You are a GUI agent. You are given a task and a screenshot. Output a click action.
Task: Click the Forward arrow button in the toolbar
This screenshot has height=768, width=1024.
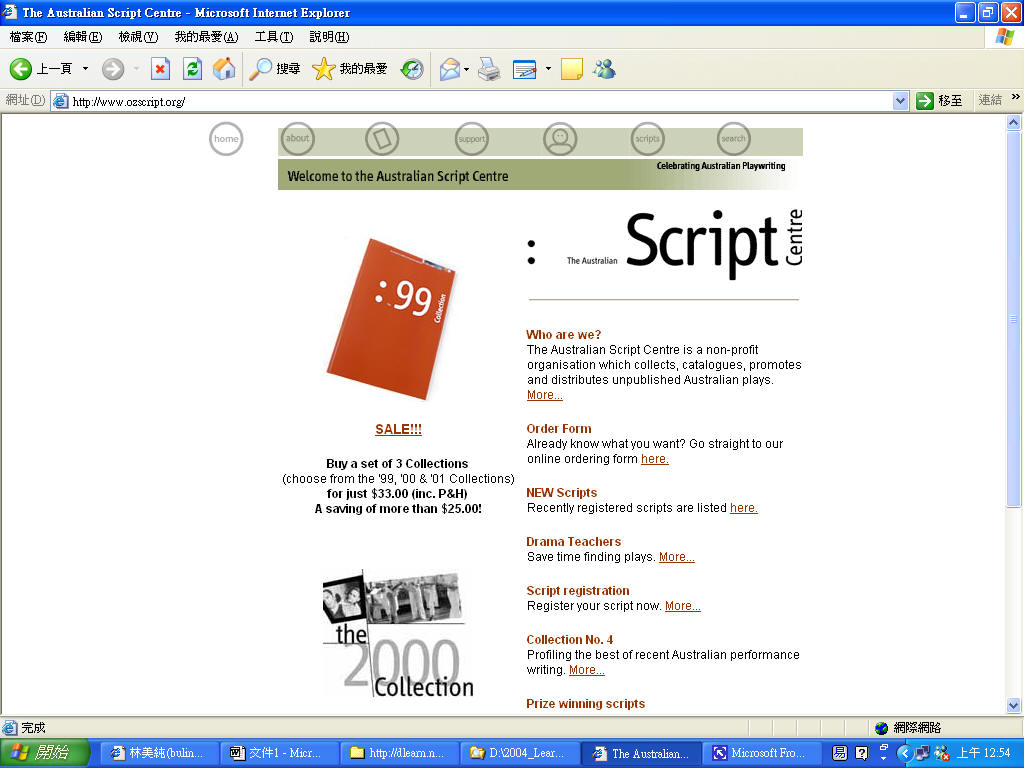[x=113, y=69]
